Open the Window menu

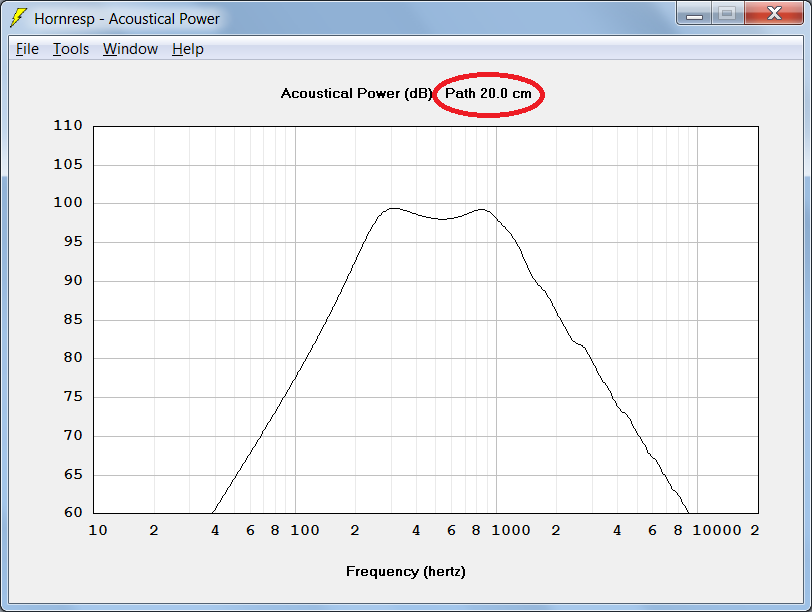[130, 49]
